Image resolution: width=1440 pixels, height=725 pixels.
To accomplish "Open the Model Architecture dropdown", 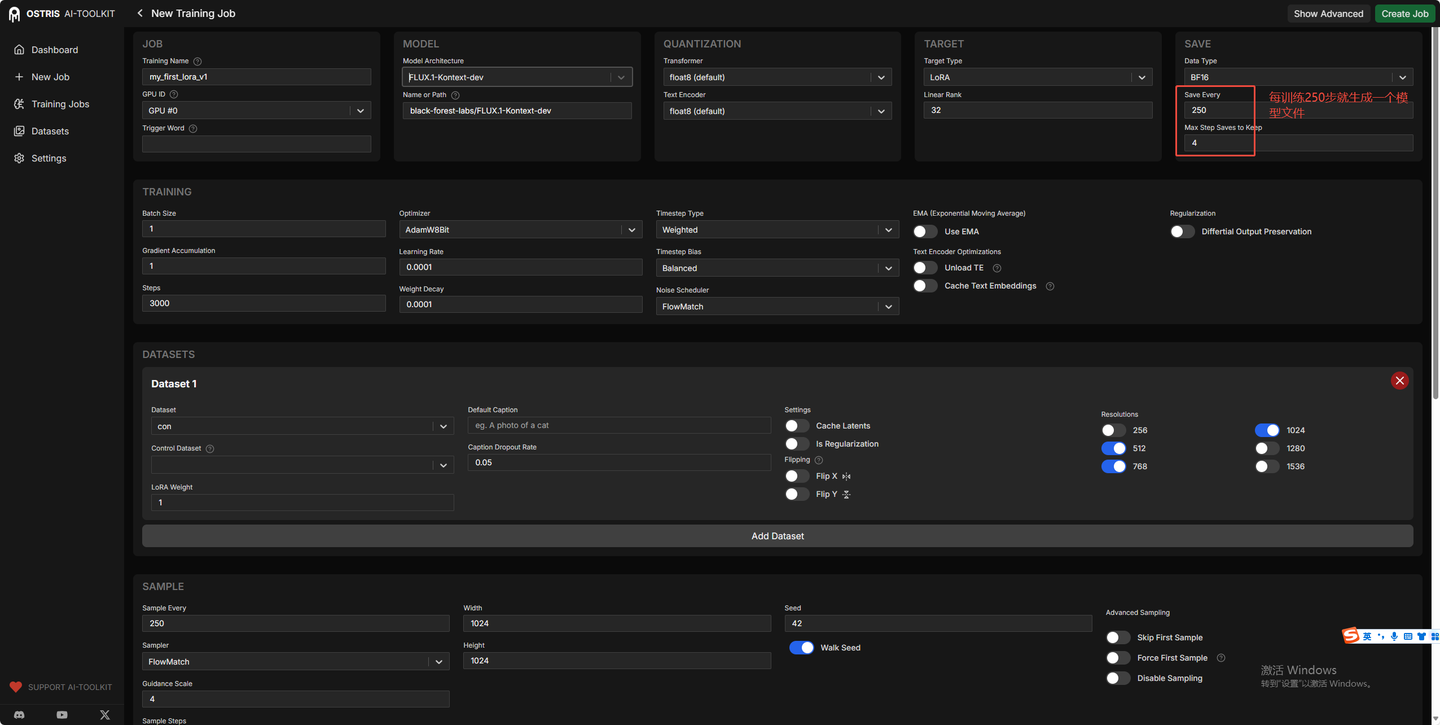I will (x=517, y=77).
